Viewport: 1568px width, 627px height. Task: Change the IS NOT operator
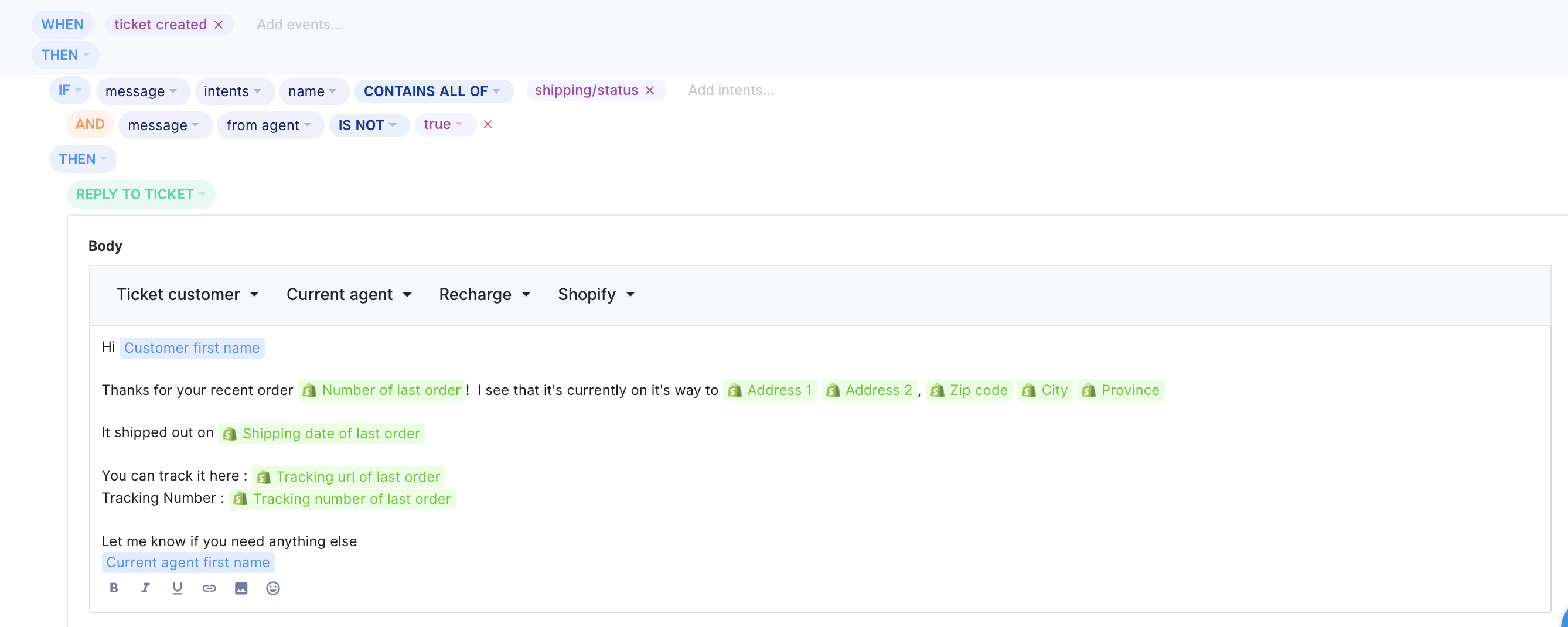(369, 125)
